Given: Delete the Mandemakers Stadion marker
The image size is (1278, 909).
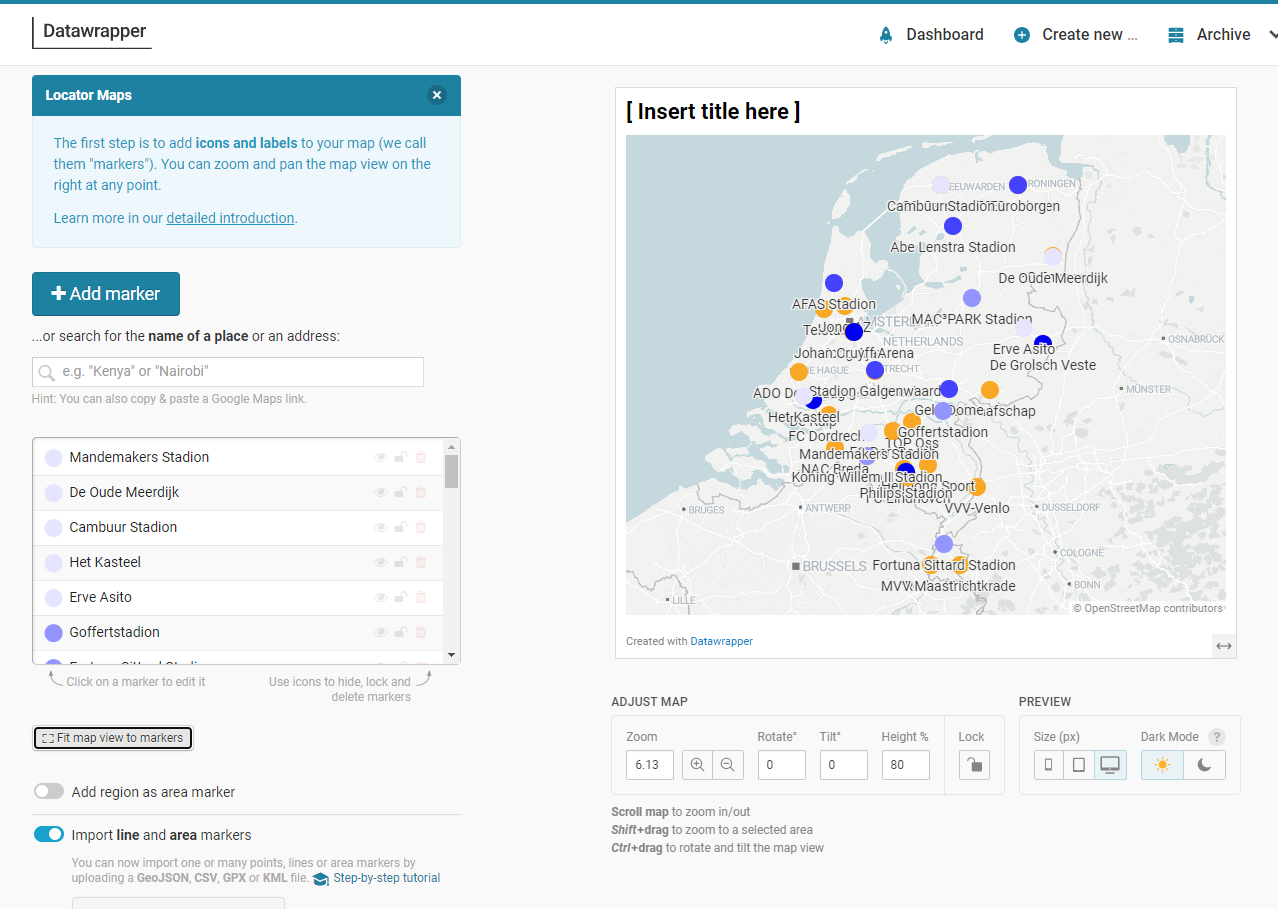Looking at the screenshot, I should tap(420, 457).
